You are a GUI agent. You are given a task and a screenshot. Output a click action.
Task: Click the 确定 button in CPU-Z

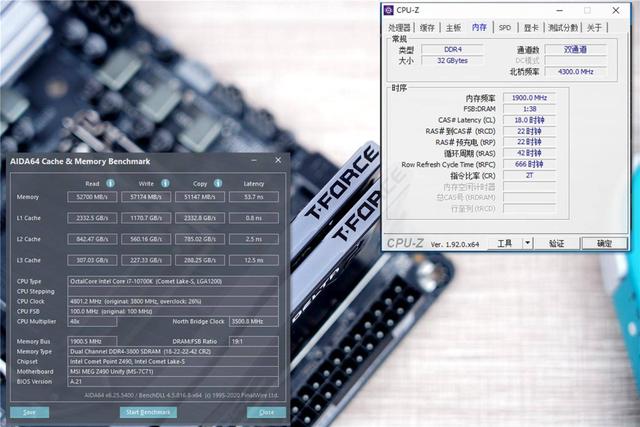coord(604,244)
